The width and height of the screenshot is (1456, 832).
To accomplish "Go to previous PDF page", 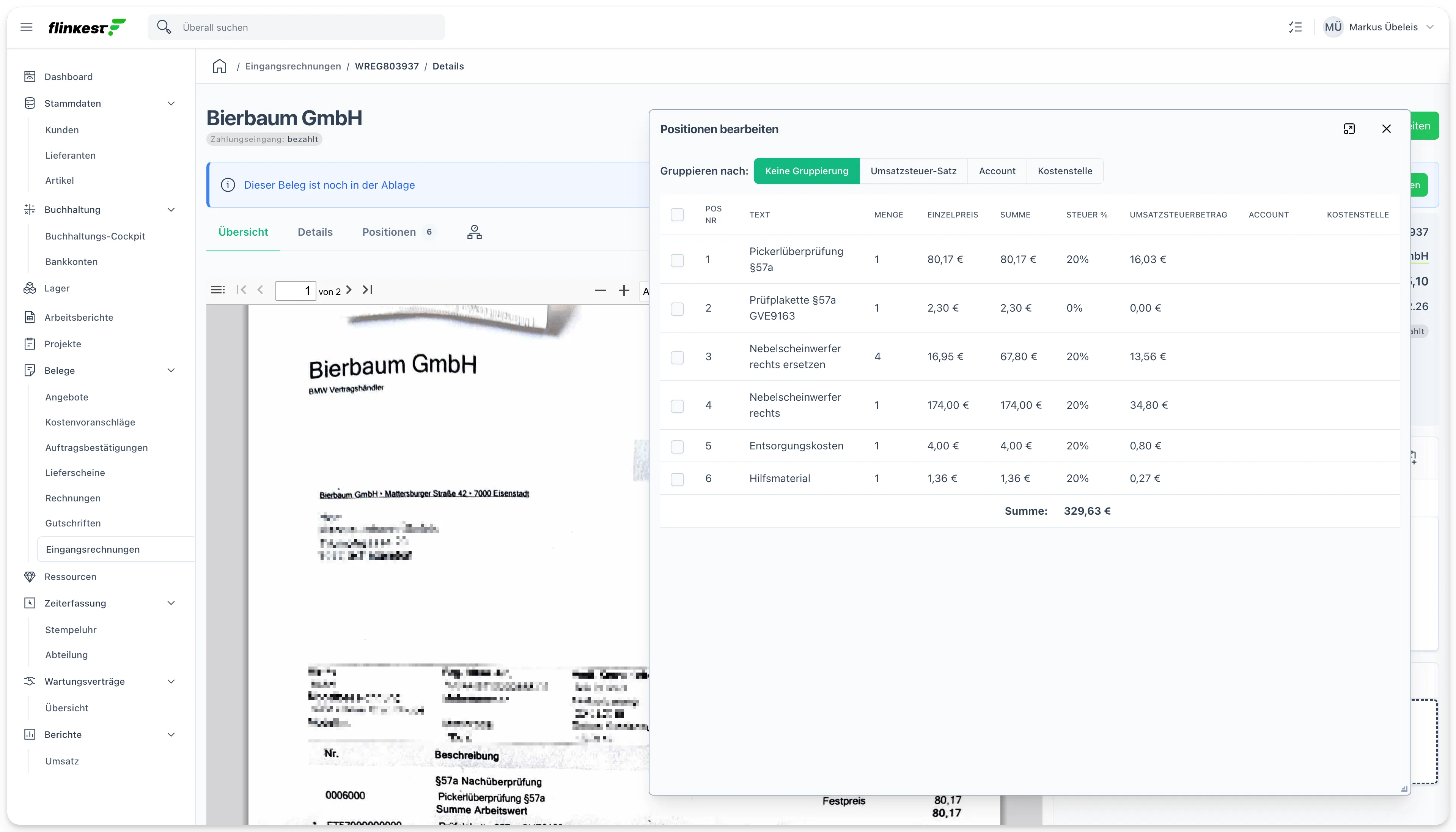I will [260, 290].
